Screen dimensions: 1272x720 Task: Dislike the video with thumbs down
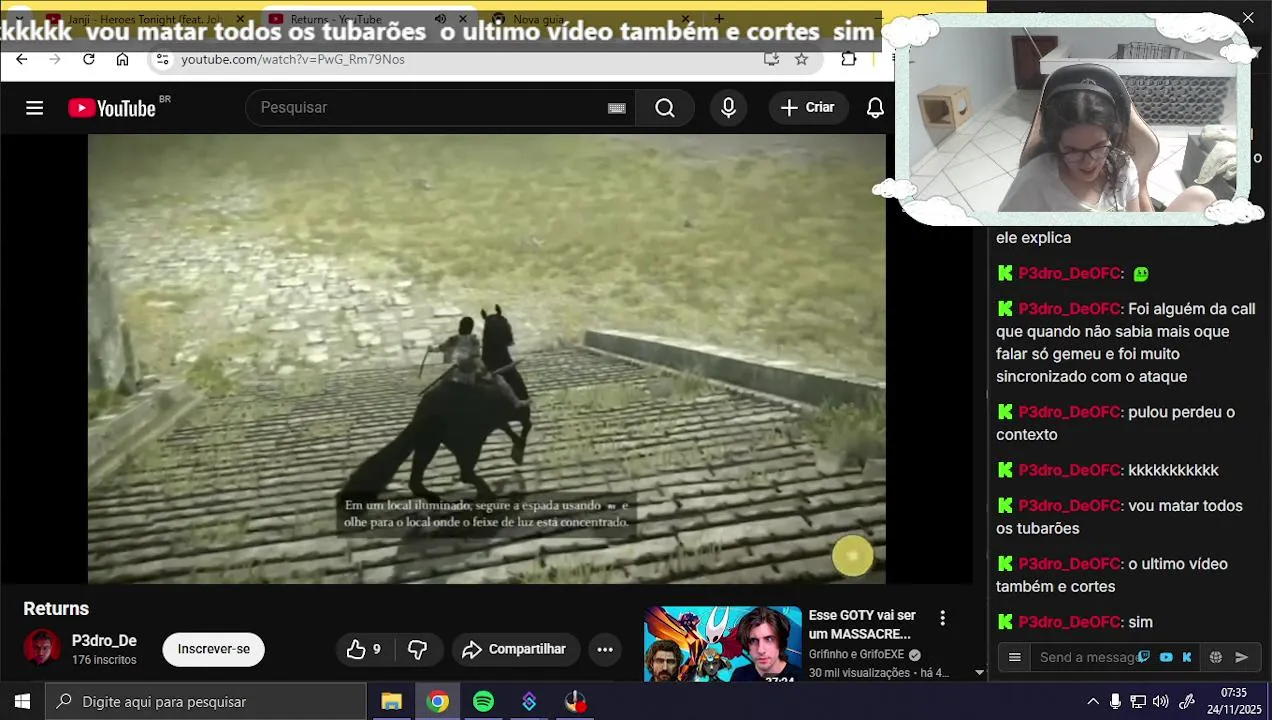click(x=418, y=650)
